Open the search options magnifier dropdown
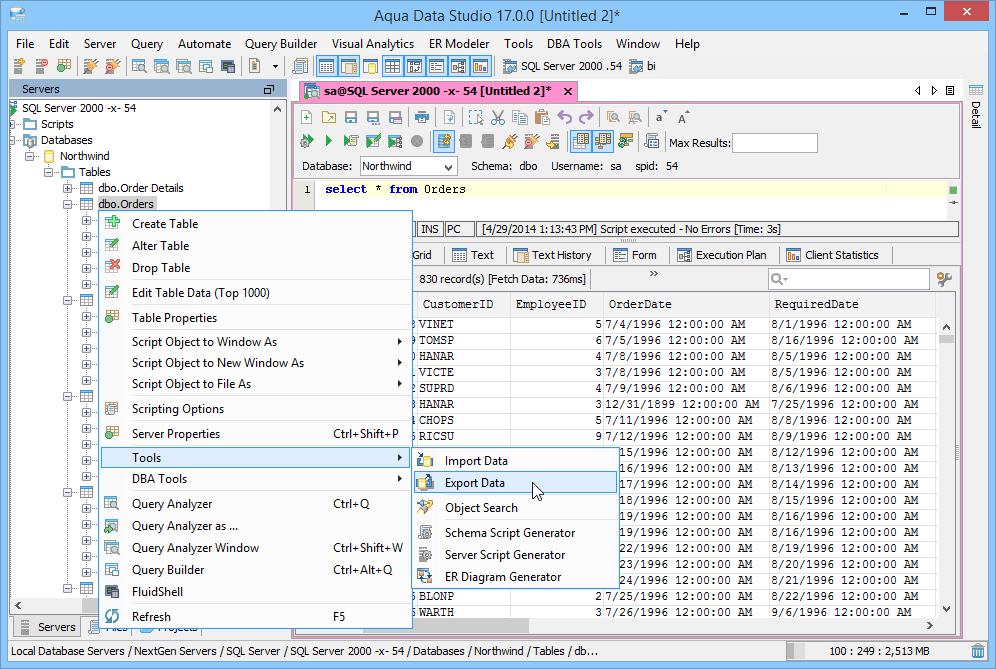Screen dimensions: 996x669 779,279
